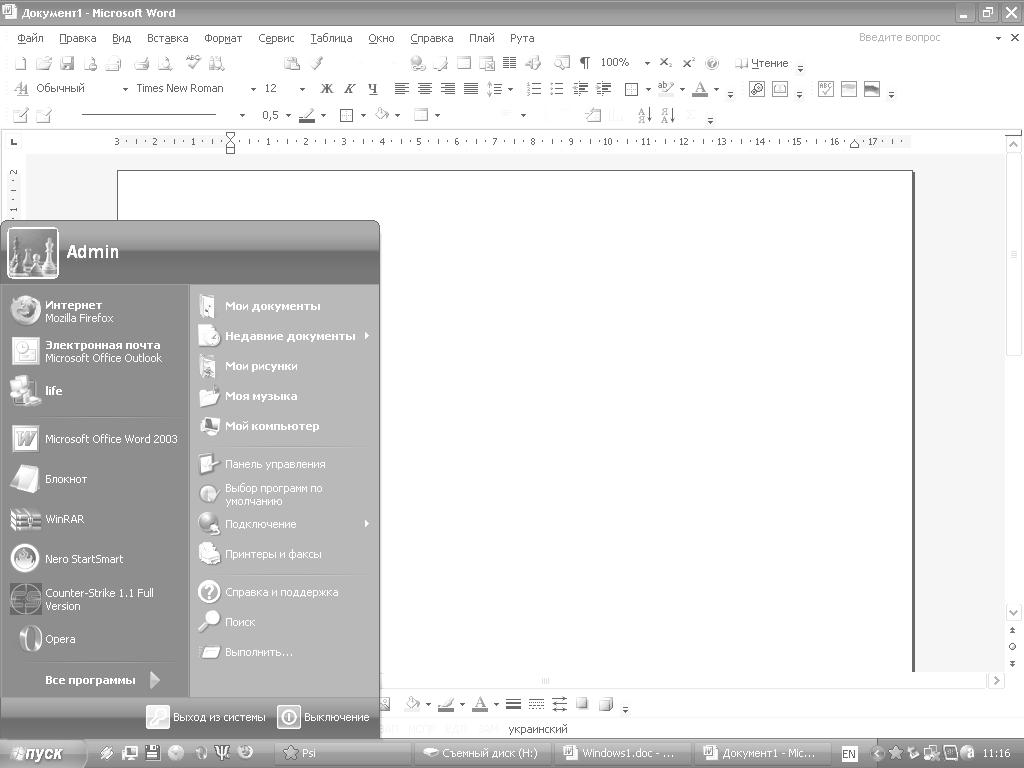The height and width of the screenshot is (768, 1024).
Task: Click the Columns toolbar icon
Action: [x=509, y=63]
